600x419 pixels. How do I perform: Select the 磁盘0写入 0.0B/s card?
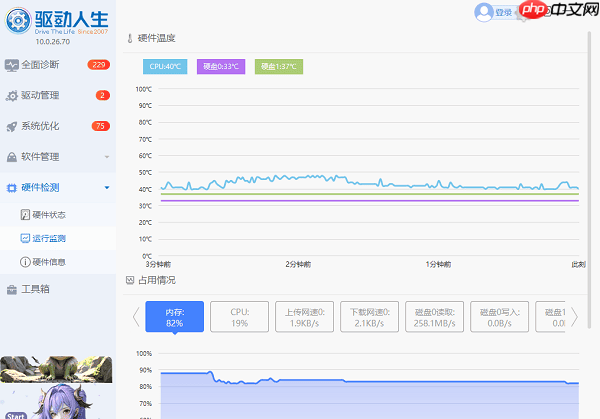click(x=500, y=317)
